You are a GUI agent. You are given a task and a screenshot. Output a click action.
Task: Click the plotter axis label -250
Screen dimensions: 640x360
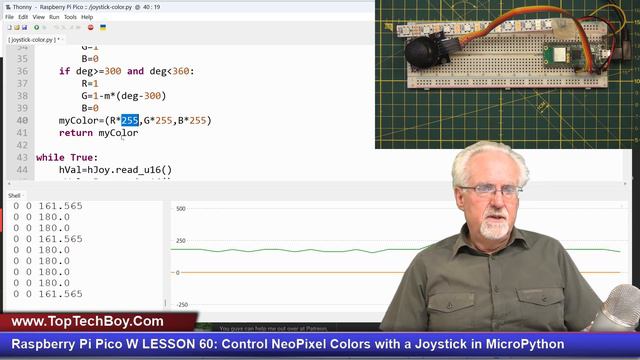pos(182,304)
